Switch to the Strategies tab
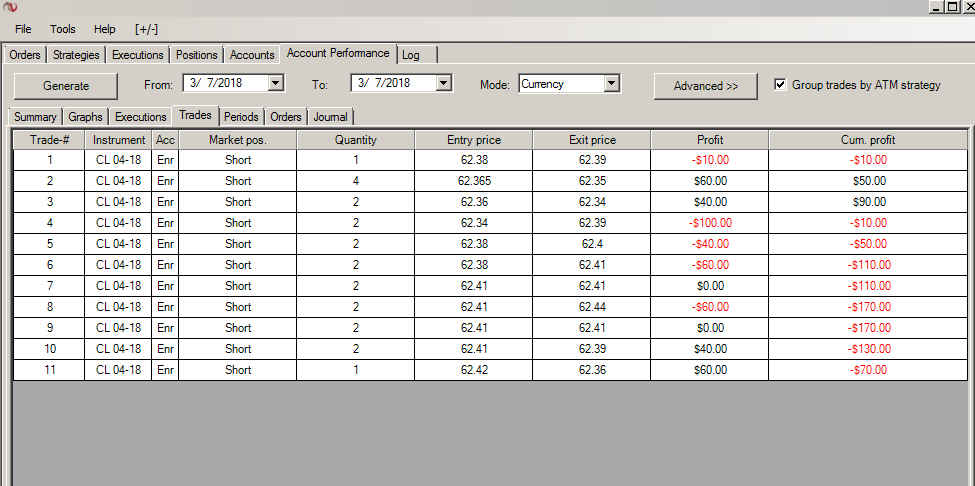Screen dimensions: 975x486 pos(76,55)
